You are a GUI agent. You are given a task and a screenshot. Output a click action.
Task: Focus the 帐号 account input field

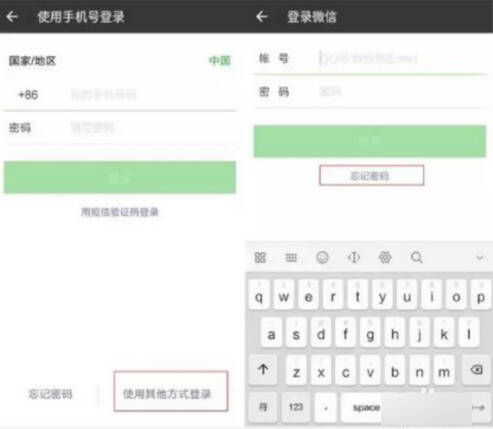[x=369, y=59]
